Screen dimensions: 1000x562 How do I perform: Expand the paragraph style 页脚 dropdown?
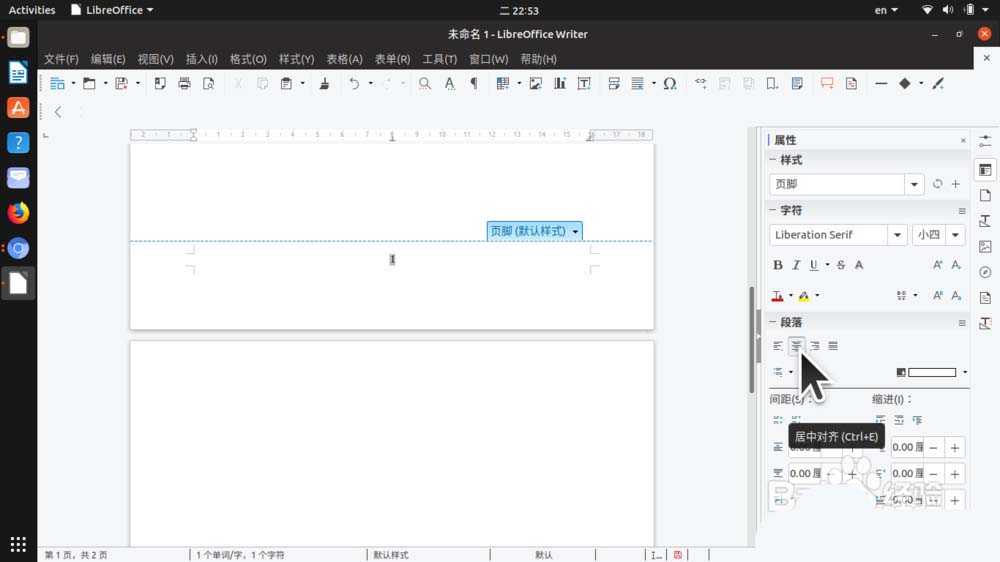point(914,184)
